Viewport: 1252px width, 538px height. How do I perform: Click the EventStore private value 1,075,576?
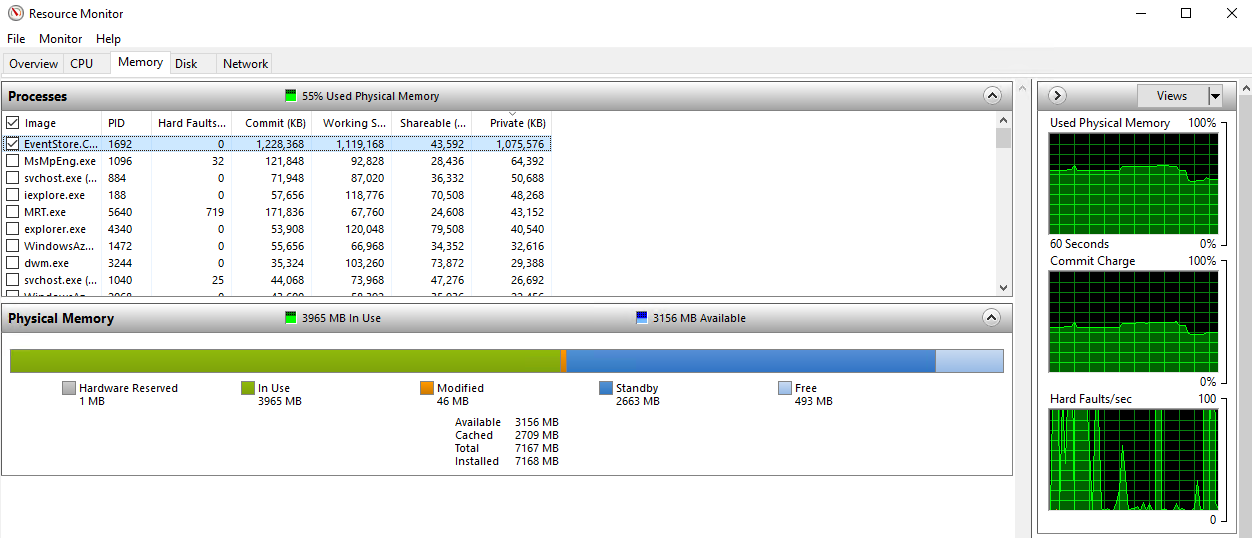coord(521,144)
